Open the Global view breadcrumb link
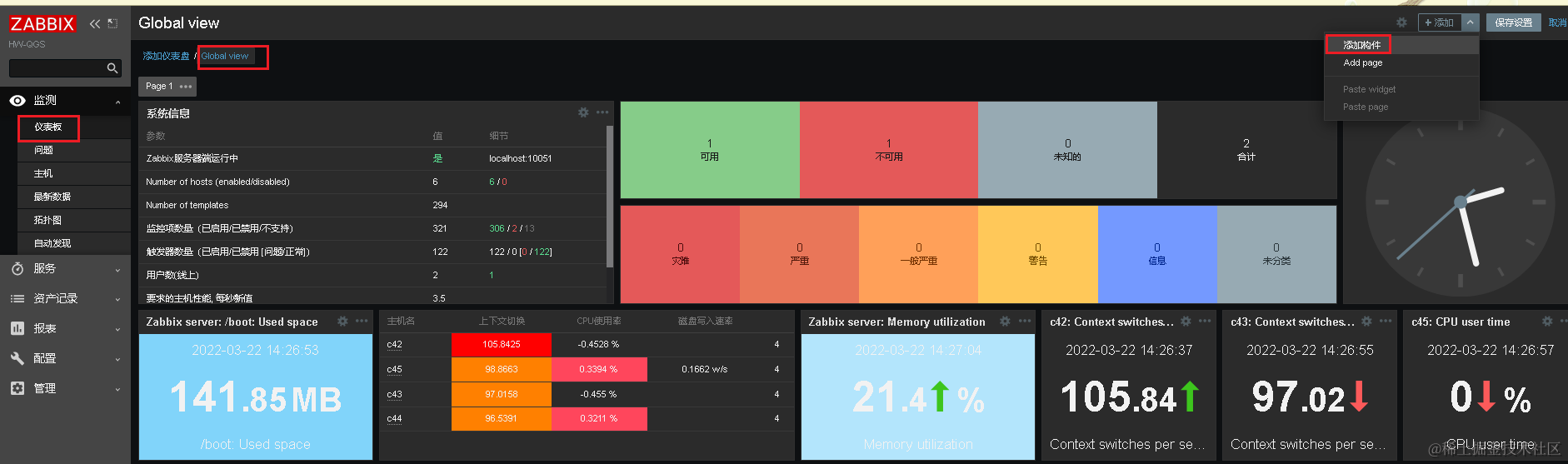The image size is (1568, 464). 225,56
